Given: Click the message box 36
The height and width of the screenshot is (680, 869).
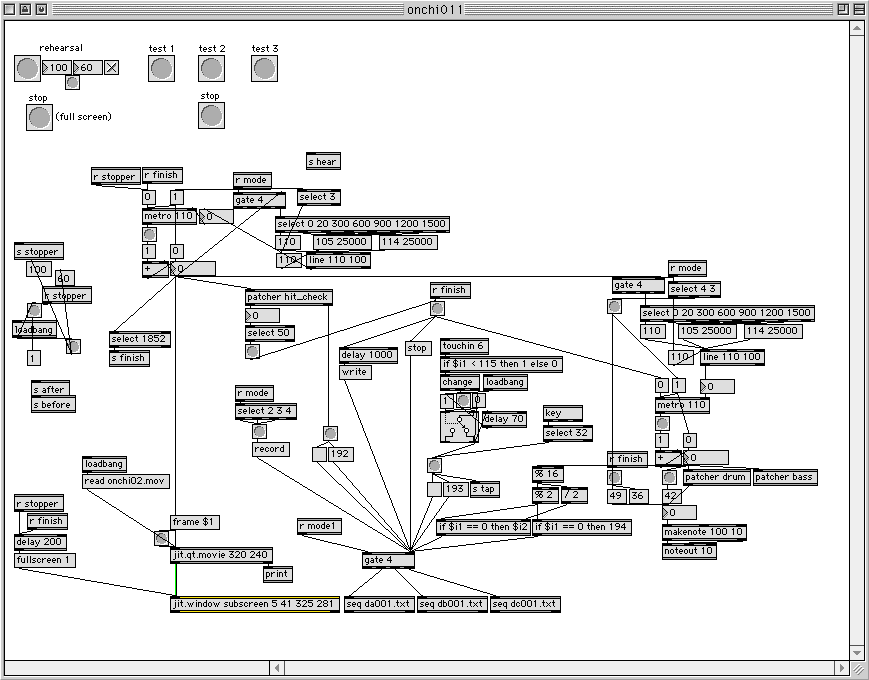Looking at the screenshot, I should pyautogui.click(x=638, y=496).
